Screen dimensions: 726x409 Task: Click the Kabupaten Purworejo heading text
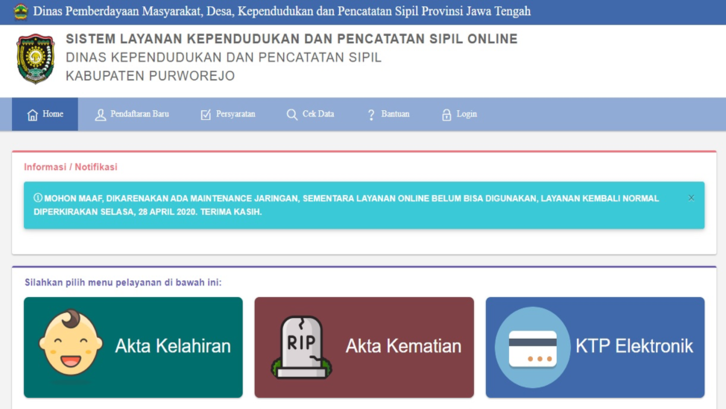pyautogui.click(x=150, y=76)
